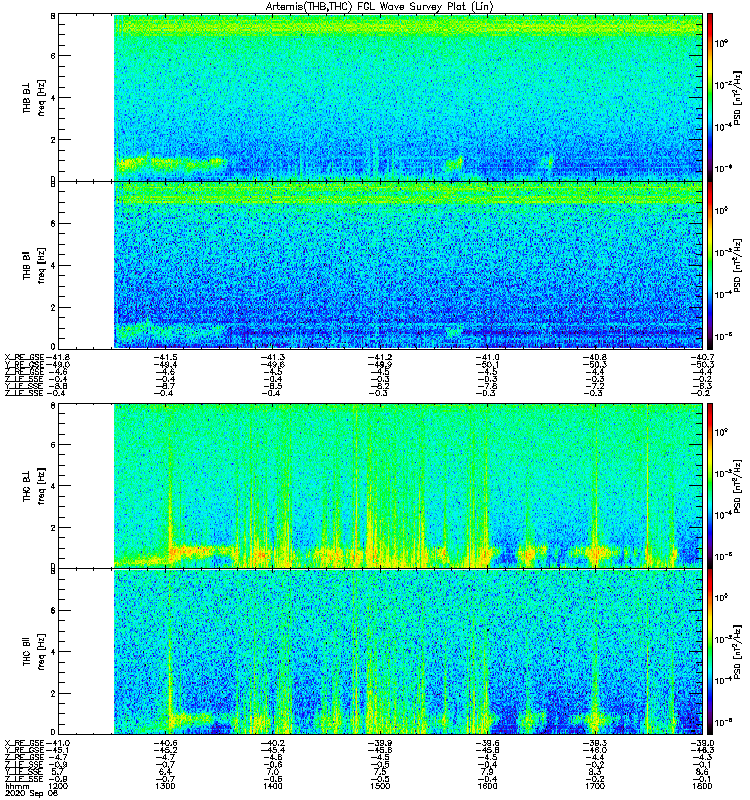
Task: Click the 'PSD [nT²/Hz]' label of THB B⊥ color bar
Action: 737,97
